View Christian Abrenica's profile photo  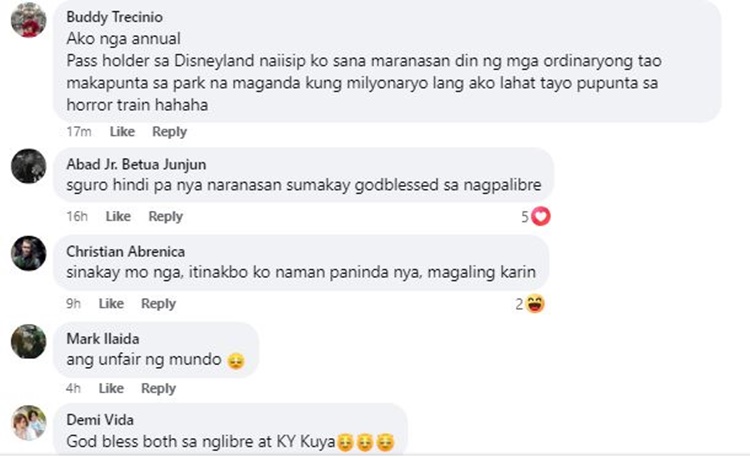pos(29,253)
